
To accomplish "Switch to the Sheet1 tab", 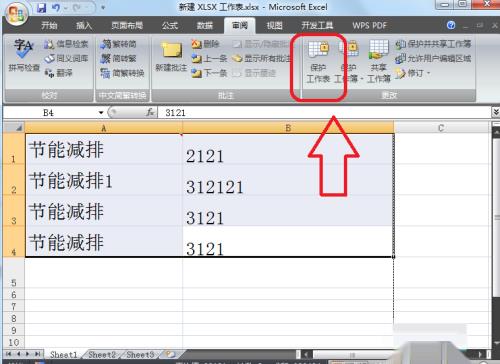I will (63, 355).
